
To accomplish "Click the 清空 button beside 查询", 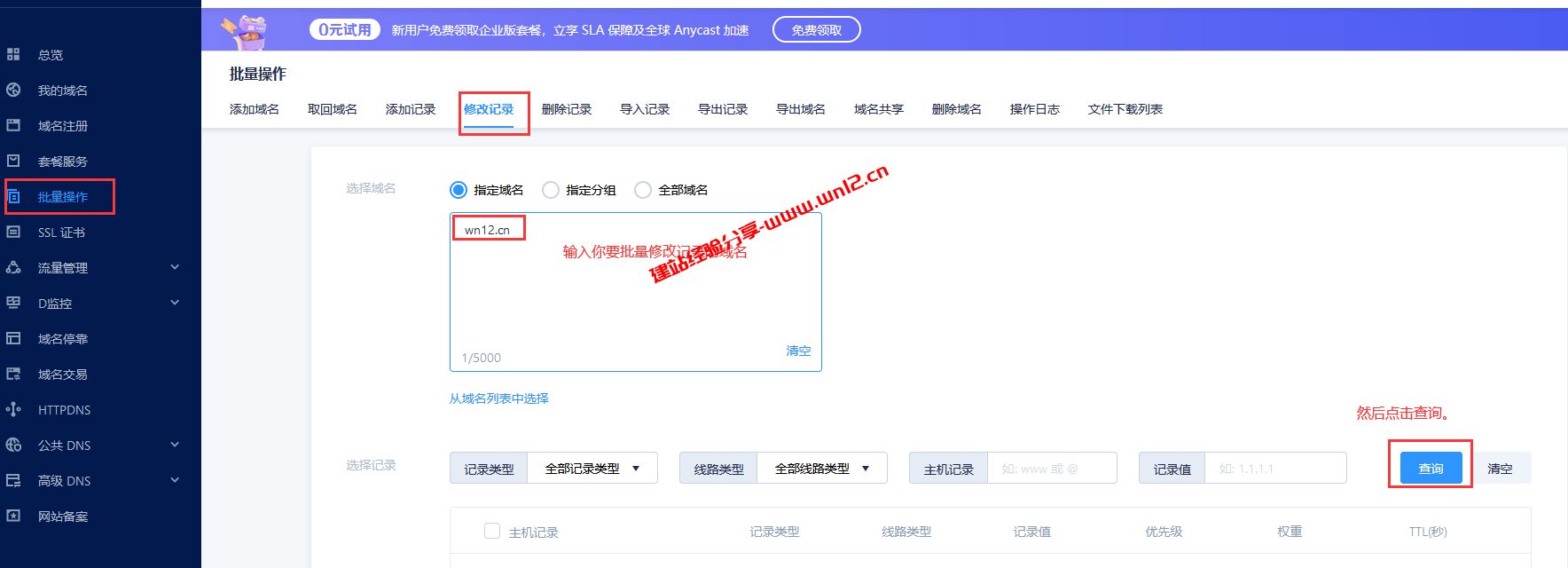I will click(1500, 468).
